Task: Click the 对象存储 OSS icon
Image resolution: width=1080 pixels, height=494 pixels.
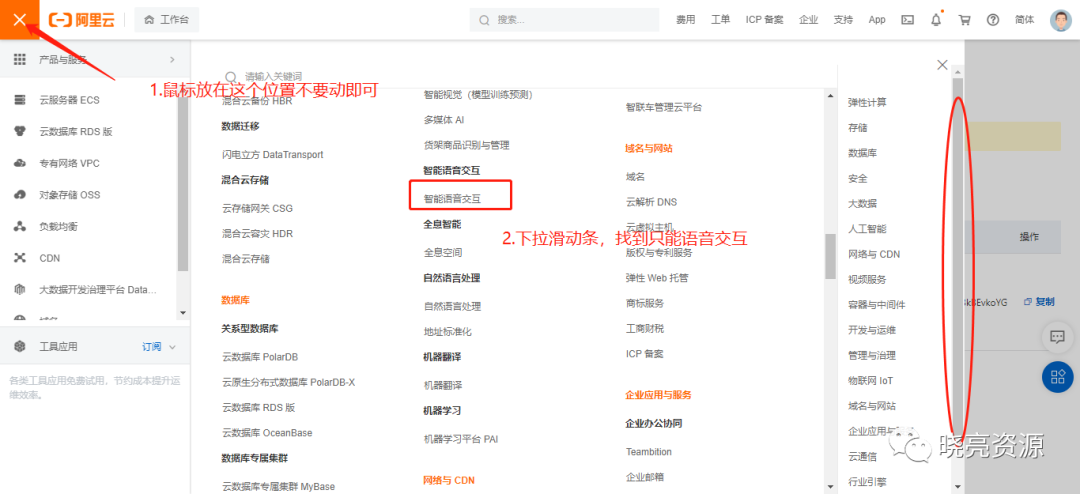Action: coord(20,195)
